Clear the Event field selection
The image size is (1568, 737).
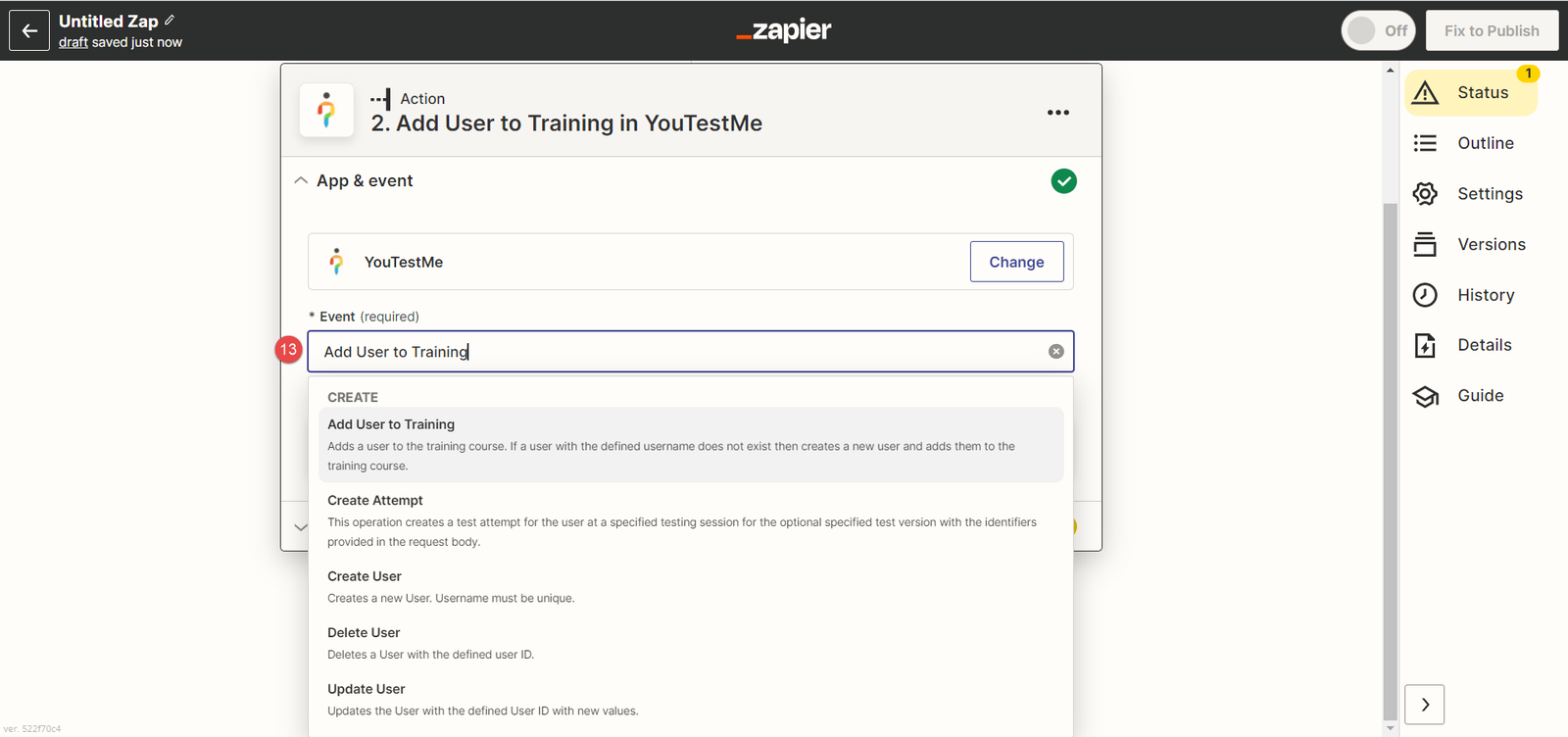point(1055,352)
